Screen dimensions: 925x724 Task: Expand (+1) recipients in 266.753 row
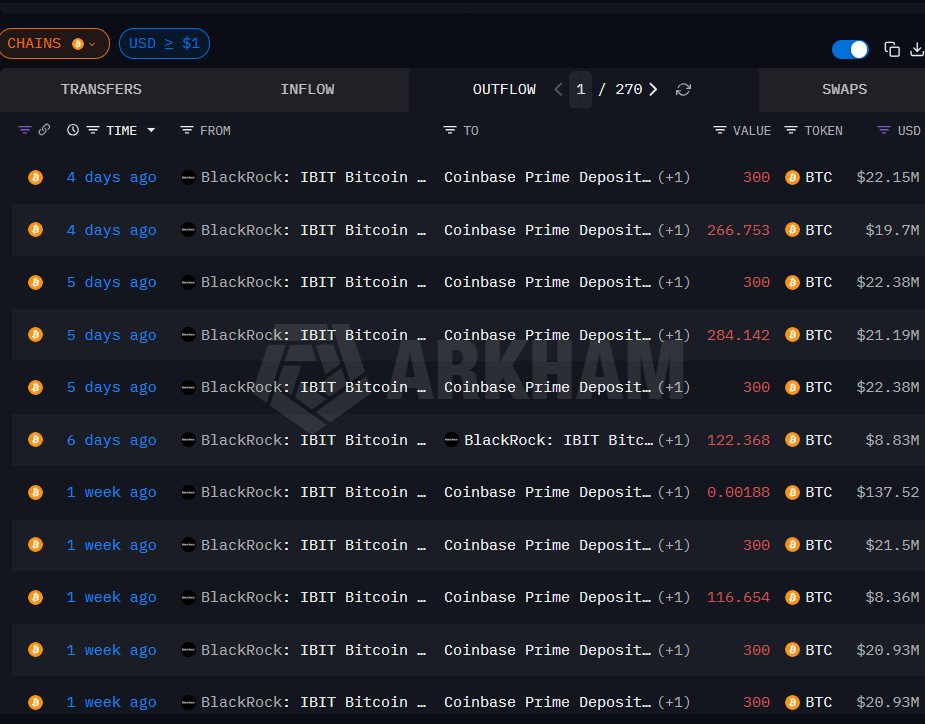674,230
